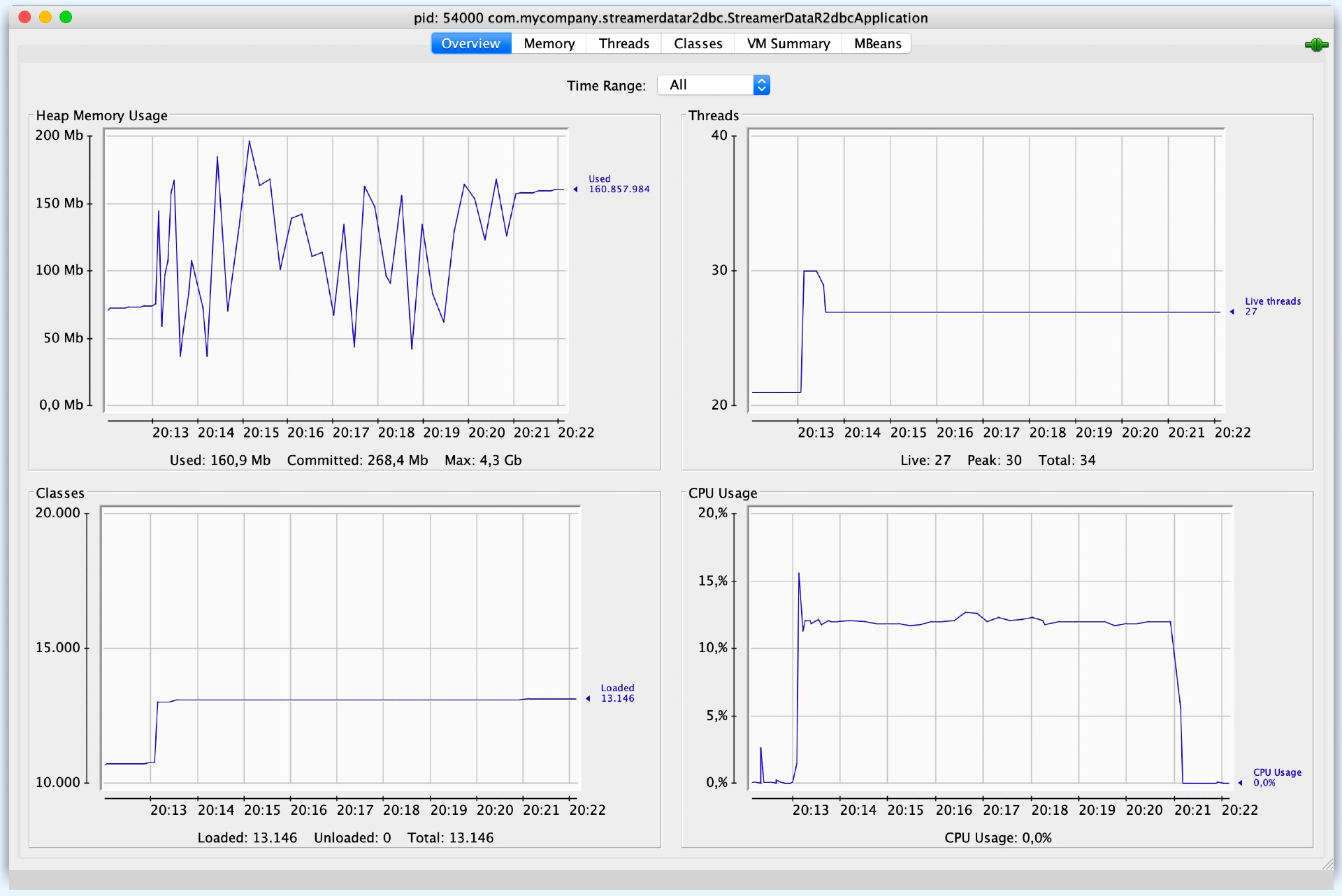Switch to the Threads tab

point(623,44)
